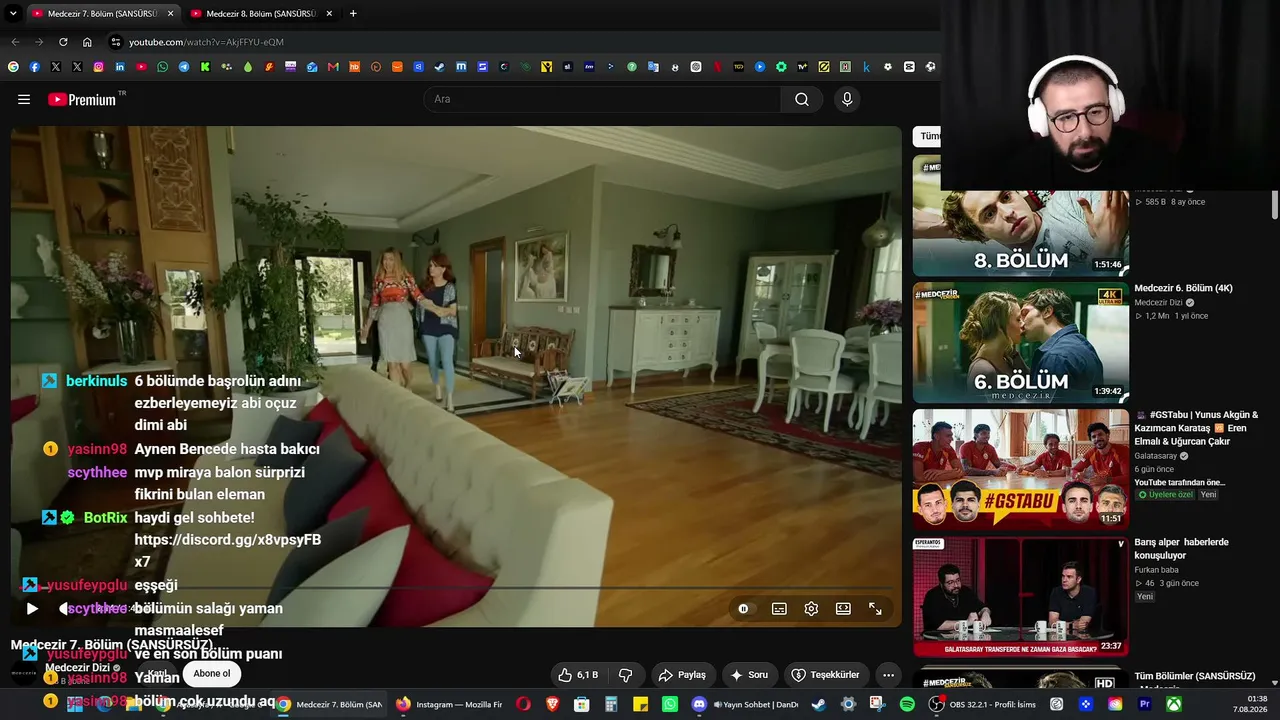This screenshot has width=1280, height=720.
Task: Go to browser home page
Action: pyautogui.click(x=87, y=42)
